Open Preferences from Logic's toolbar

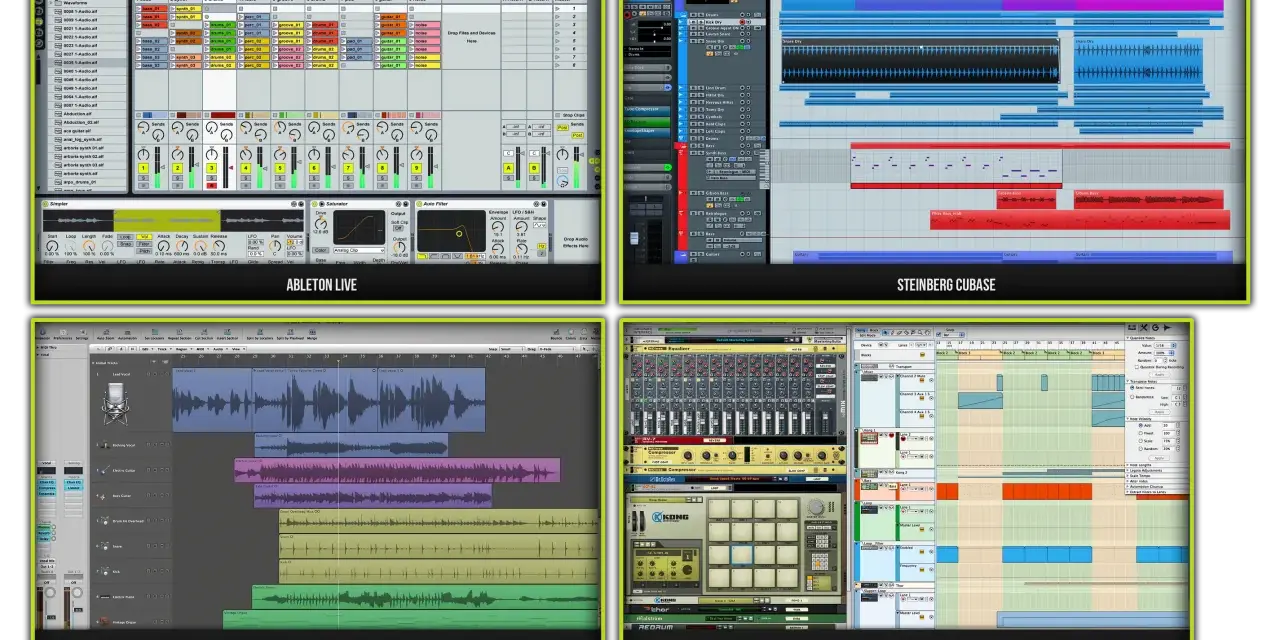pyautogui.click(x=63, y=334)
